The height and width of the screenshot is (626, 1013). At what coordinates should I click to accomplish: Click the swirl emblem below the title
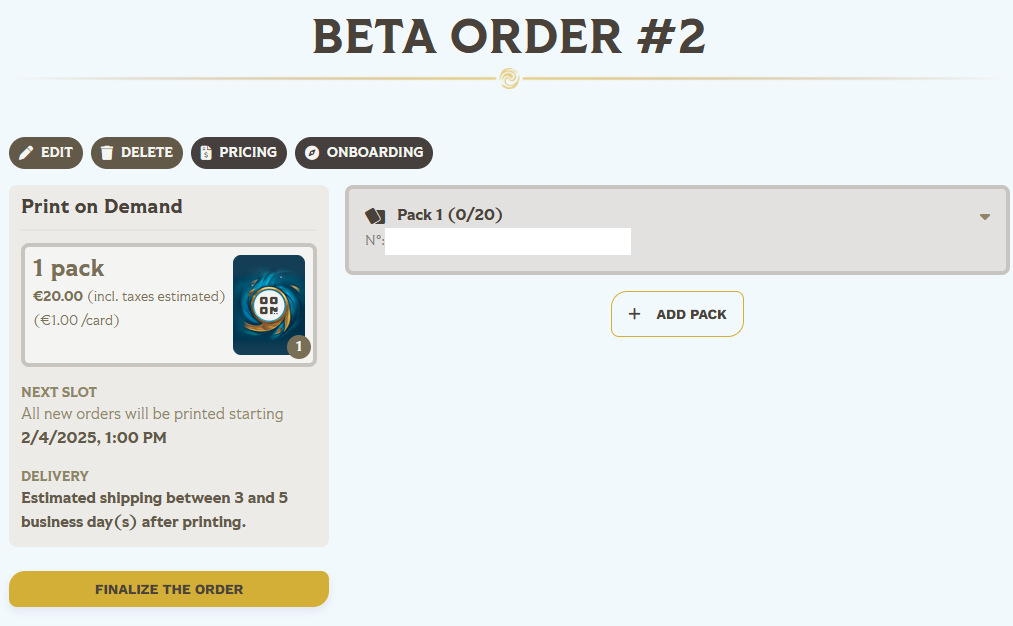click(x=509, y=78)
